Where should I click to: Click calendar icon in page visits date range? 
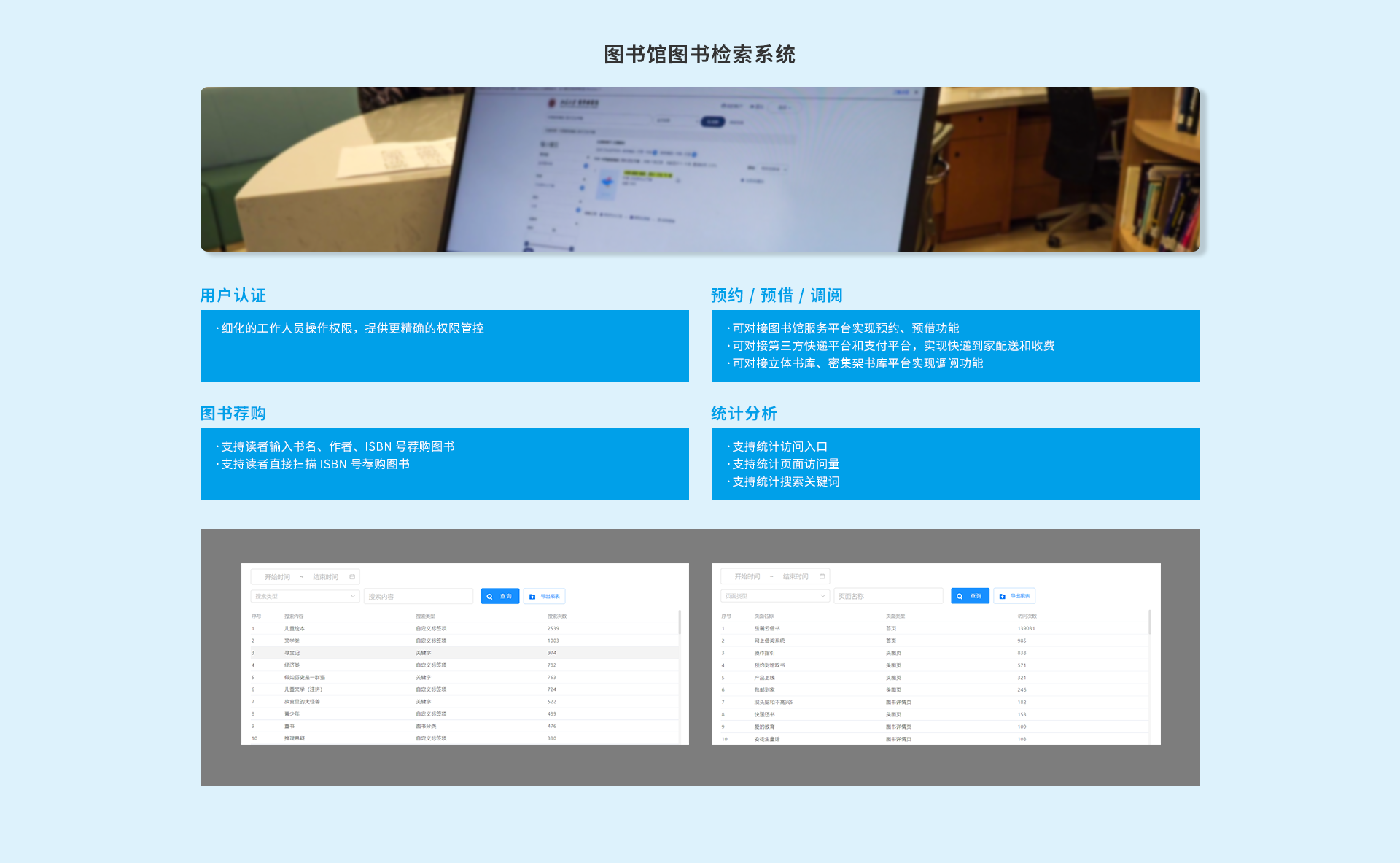pyautogui.click(x=822, y=577)
